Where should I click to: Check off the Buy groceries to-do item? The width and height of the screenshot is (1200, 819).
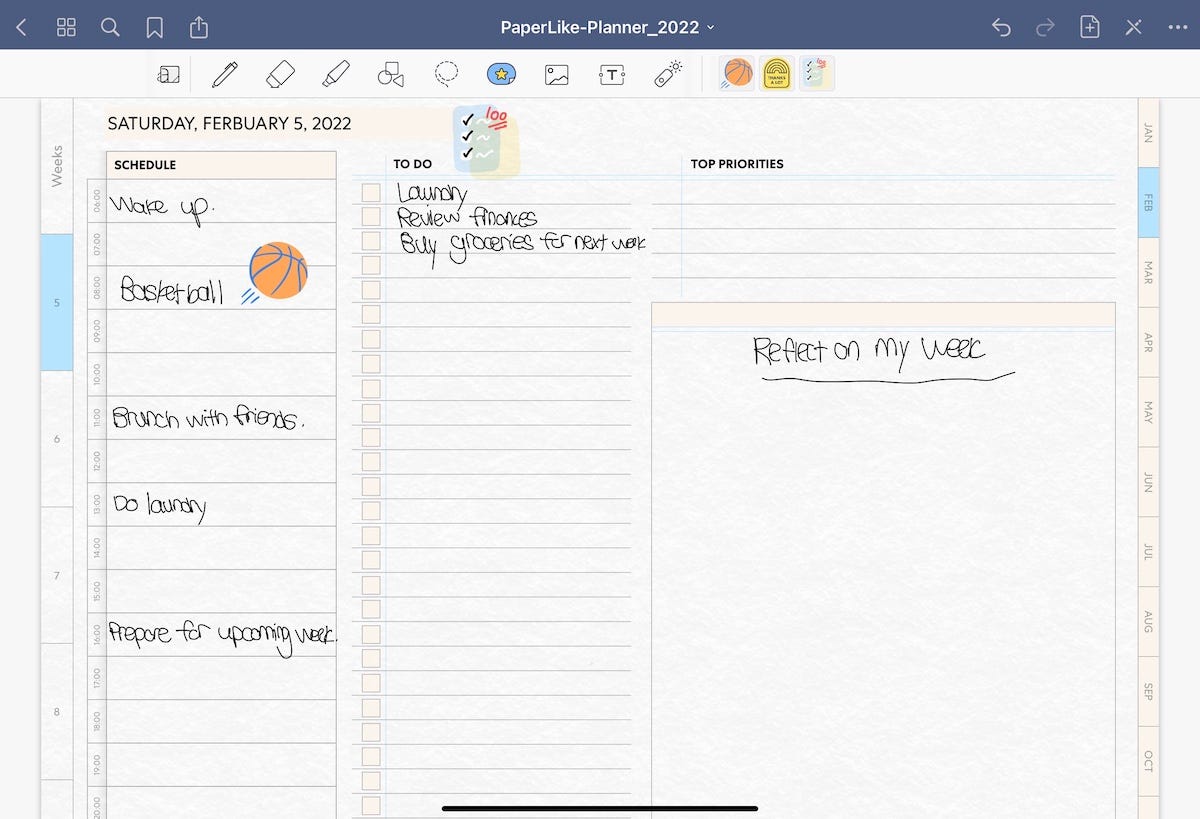click(x=371, y=241)
